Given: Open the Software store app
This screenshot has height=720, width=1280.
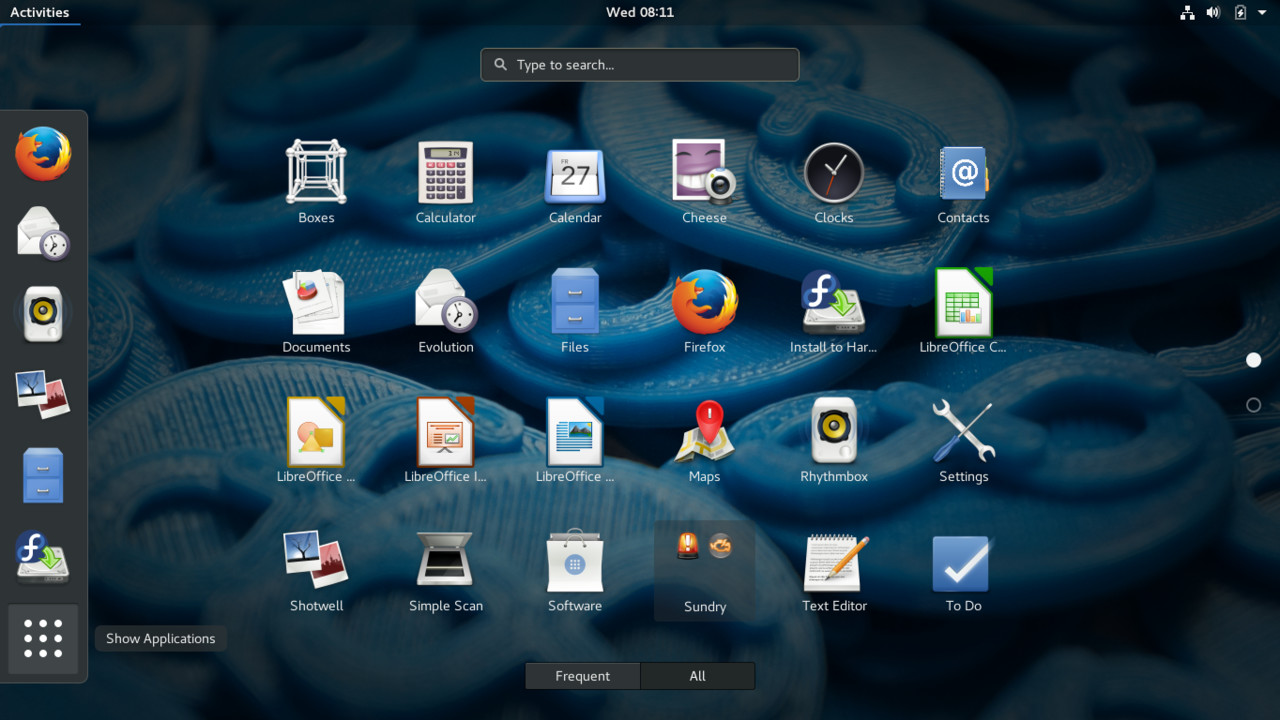Looking at the screenshot, I should (x=575, y=570).
